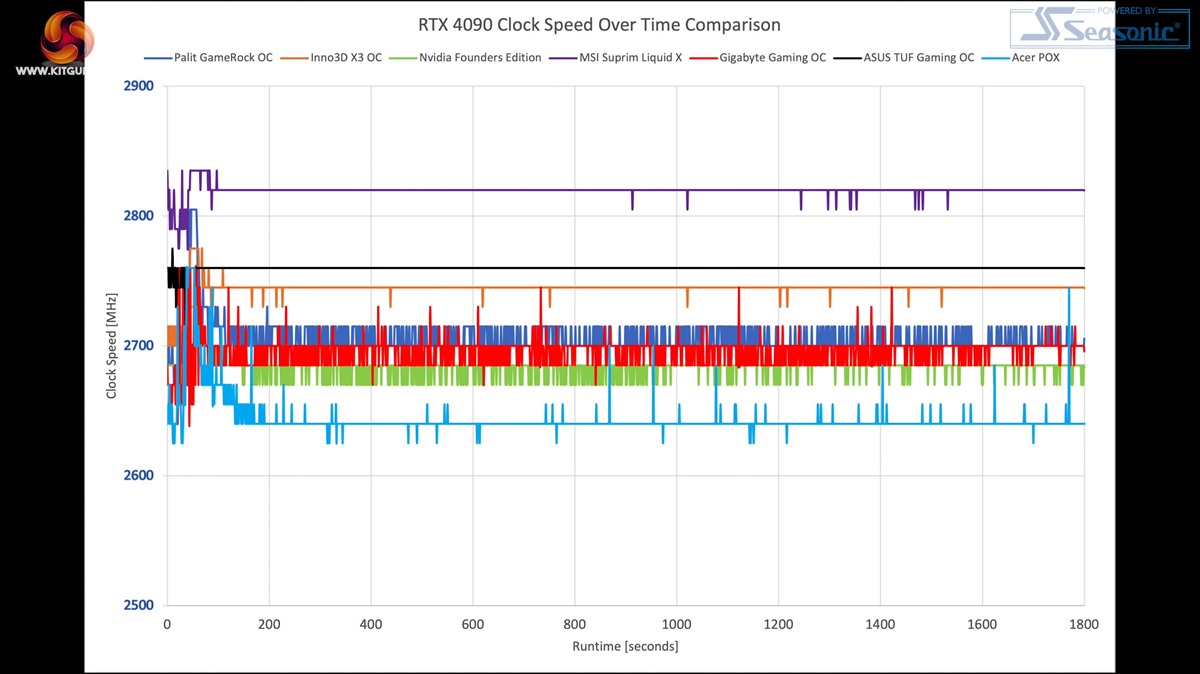
Task: Click the 600 x-axis tick label
Action: (473, 624)
